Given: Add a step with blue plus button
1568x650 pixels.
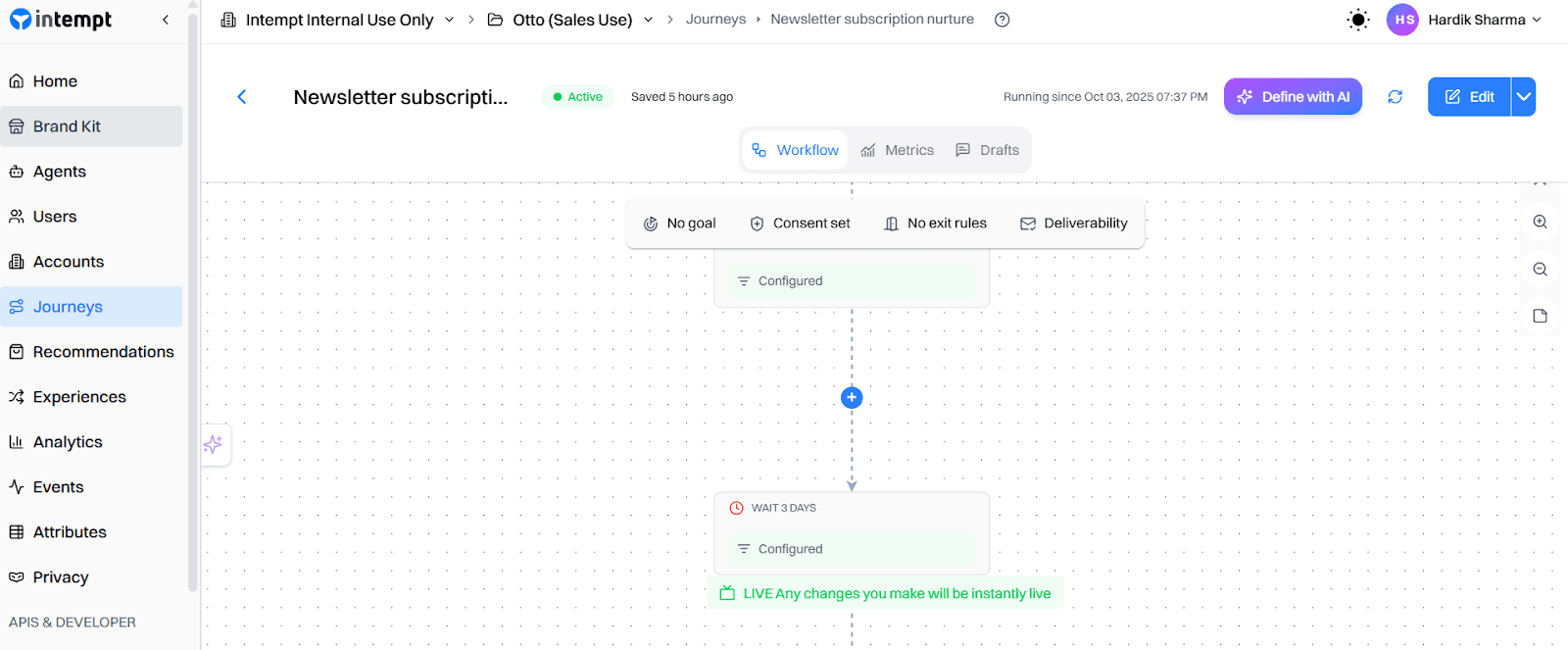Looking at the screenshot, I should [852, 397].
